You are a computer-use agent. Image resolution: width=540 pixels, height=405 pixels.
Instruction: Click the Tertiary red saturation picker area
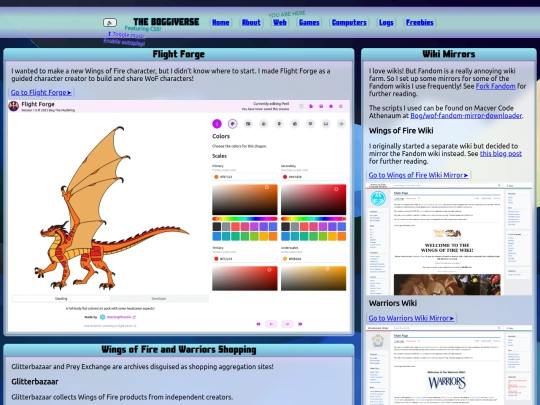(x=245, y=278)
